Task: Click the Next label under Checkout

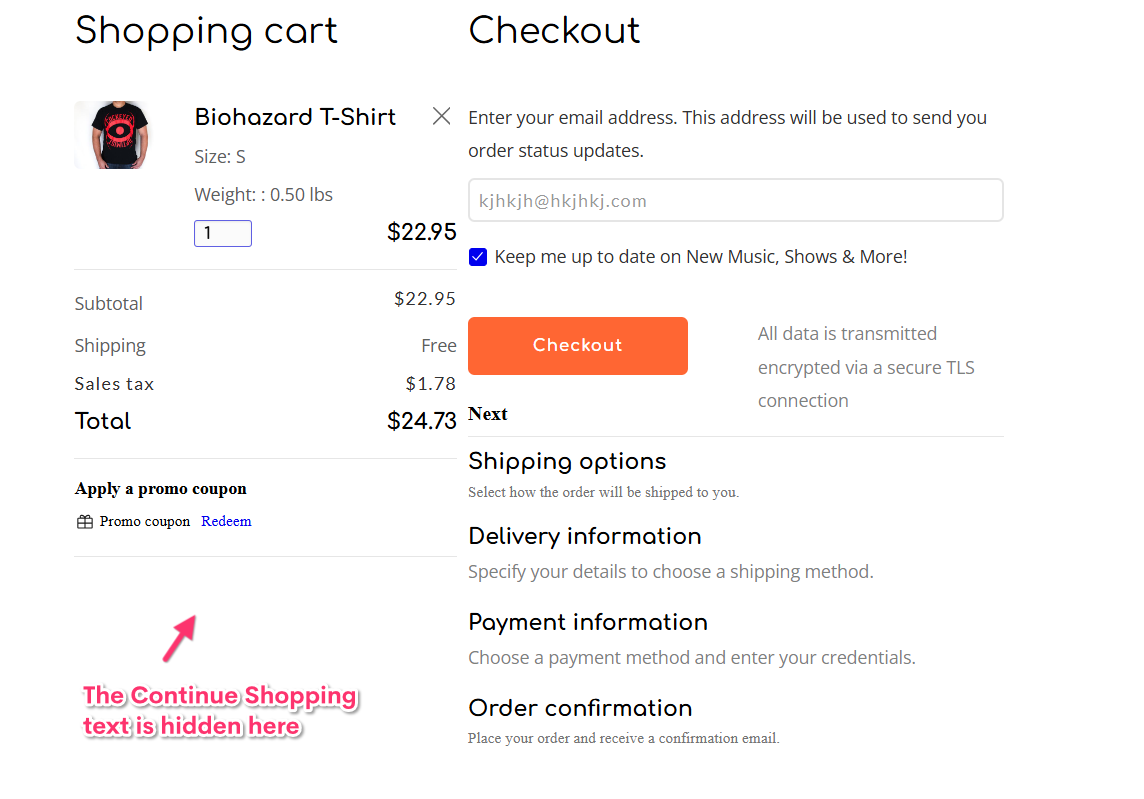Action: pyautogui.click(x=488, y=414)
